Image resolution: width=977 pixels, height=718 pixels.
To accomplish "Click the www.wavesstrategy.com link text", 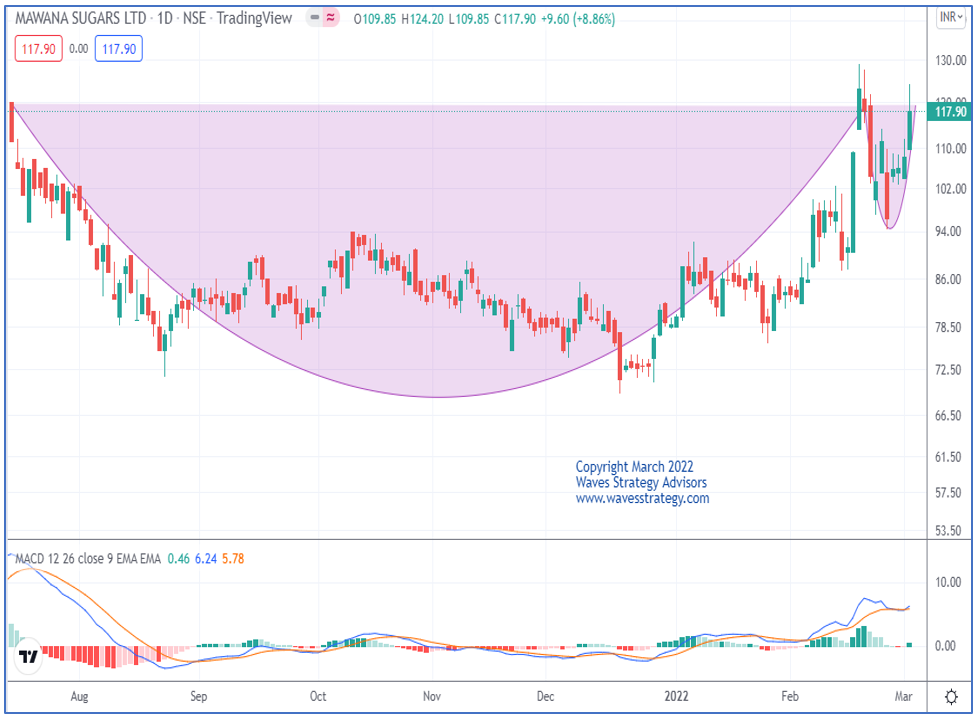I will click(642, 498).
